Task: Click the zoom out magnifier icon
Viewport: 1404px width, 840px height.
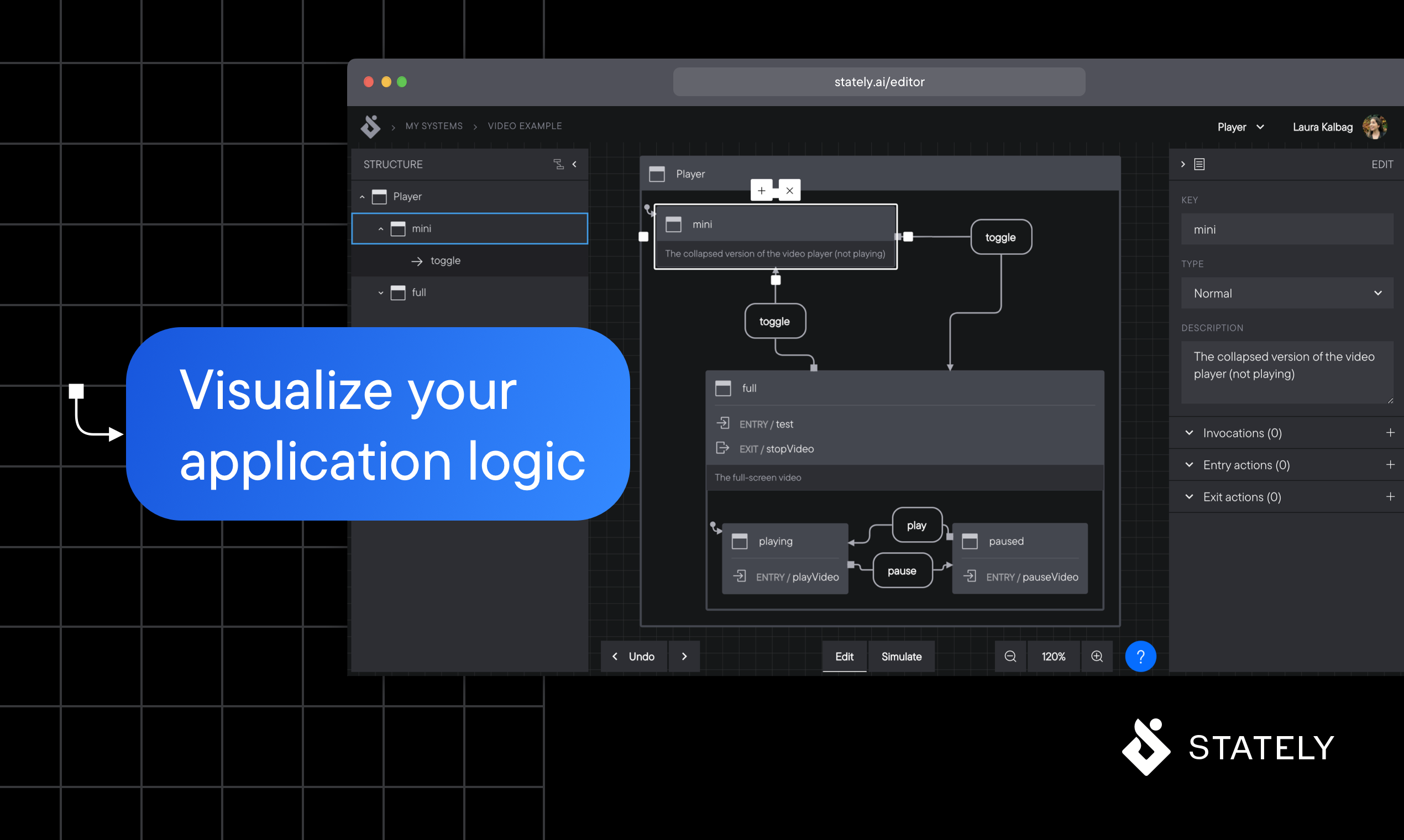Action: (1010, 656)
